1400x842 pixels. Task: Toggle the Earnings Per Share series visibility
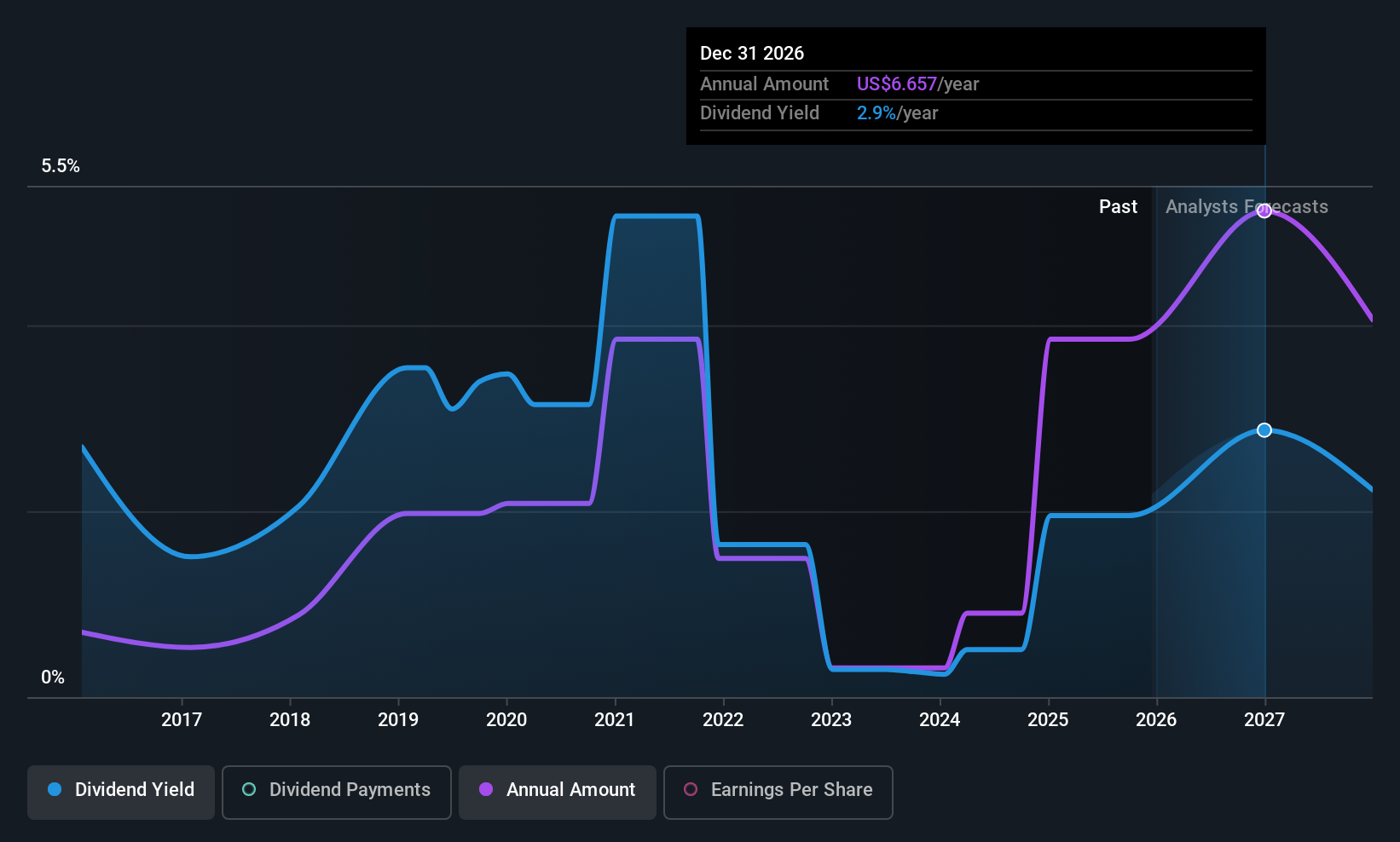[778, 792]
